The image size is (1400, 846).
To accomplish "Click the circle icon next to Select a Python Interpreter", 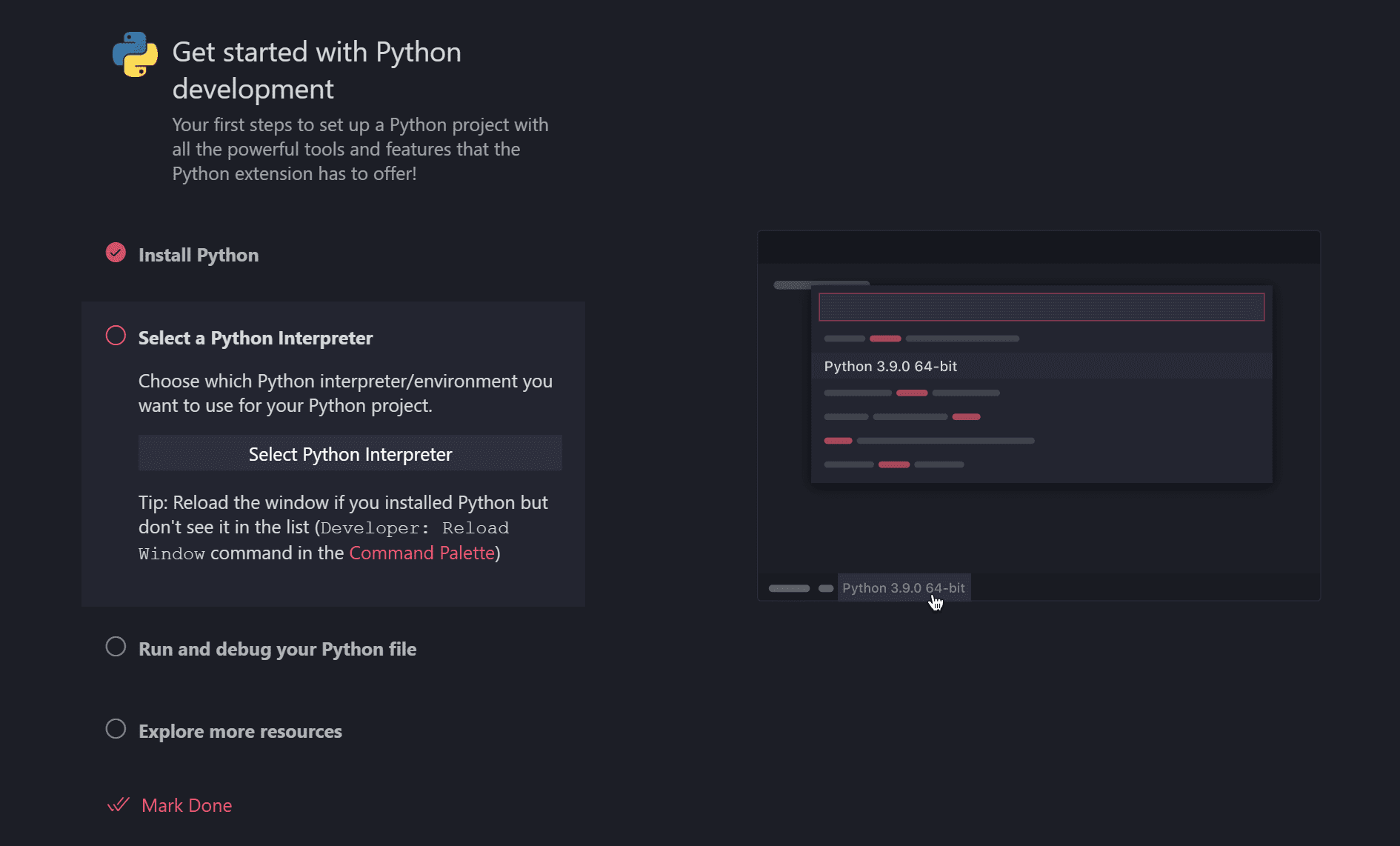I will (x=116, y=336).
